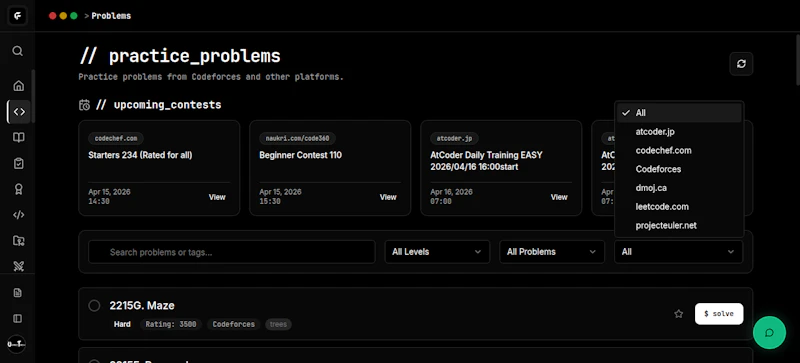Select the checked All option in the platform list
The height and width of the screenshot is (363, 800).
(679, 113)
